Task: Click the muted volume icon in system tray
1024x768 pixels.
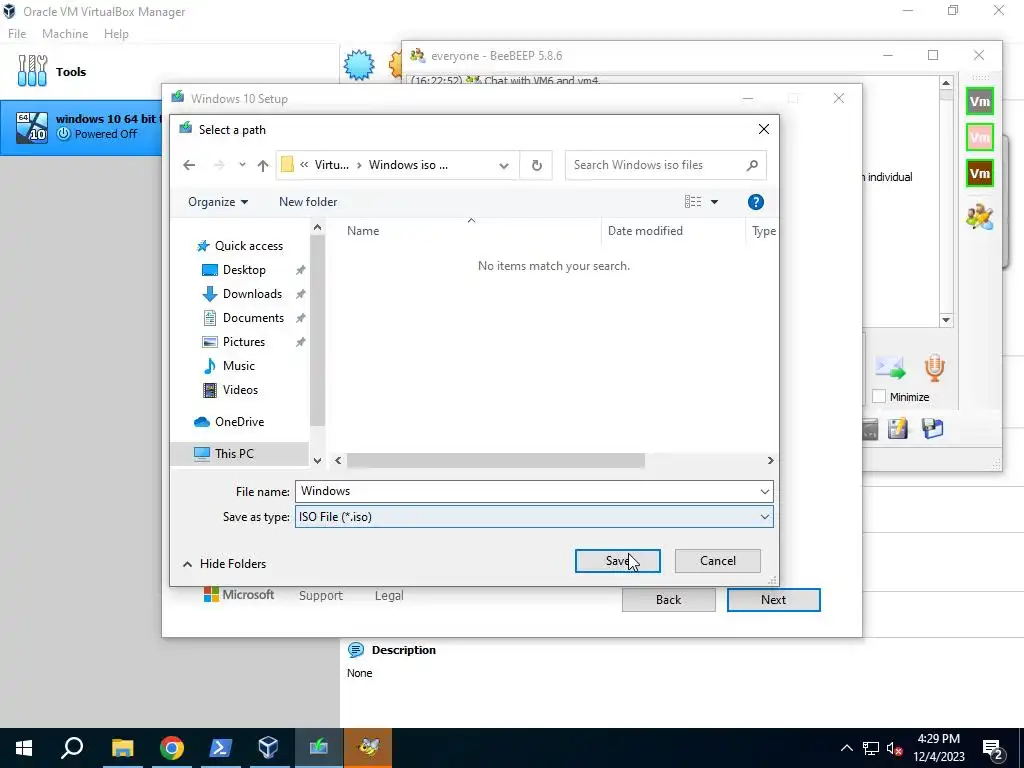Action: [x=894, y=748]
